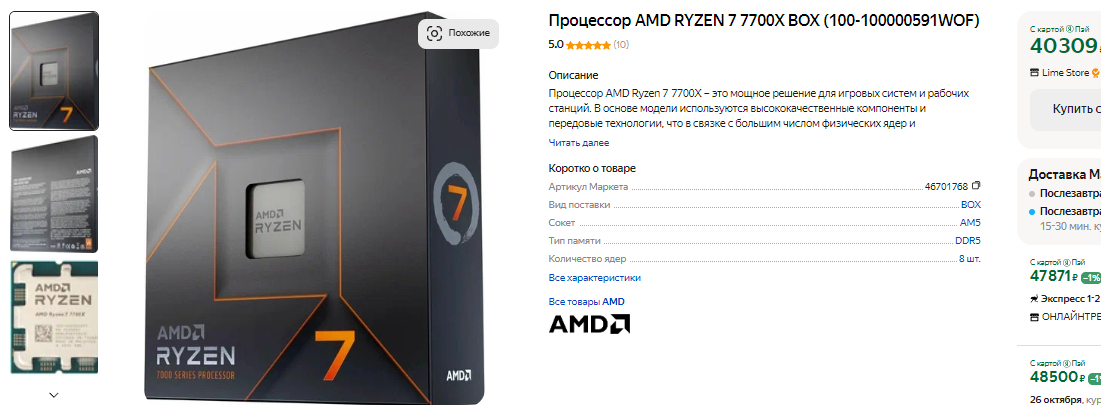Click the DDR5 memory type link

(968, 241)
